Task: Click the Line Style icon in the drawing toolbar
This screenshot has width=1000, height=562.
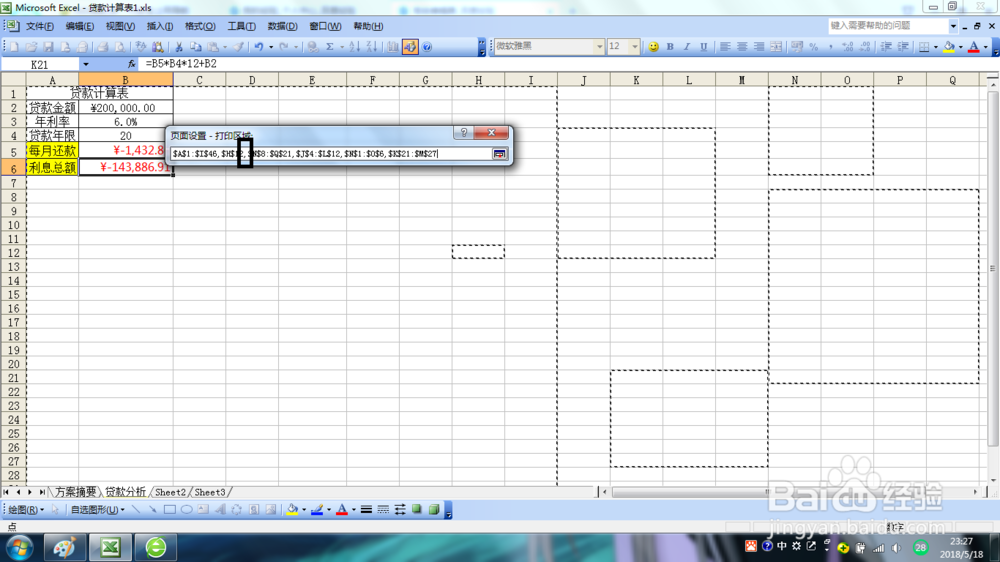Action: pos(366,510)
